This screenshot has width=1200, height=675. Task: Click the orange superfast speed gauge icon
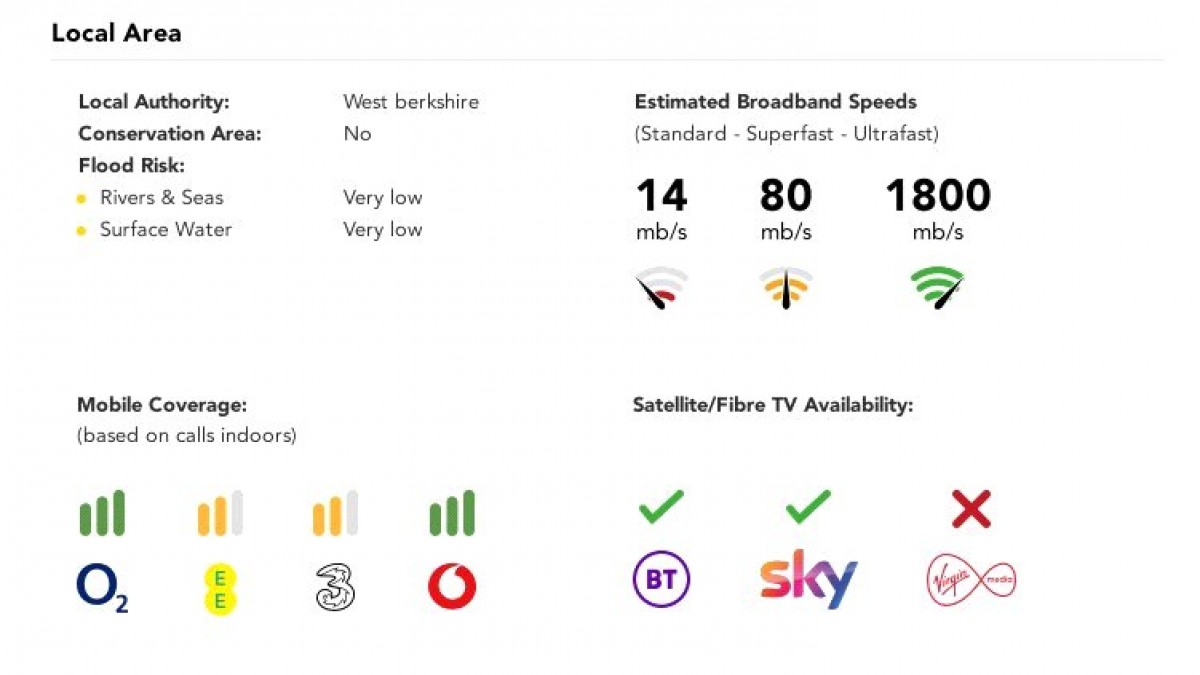785,288
